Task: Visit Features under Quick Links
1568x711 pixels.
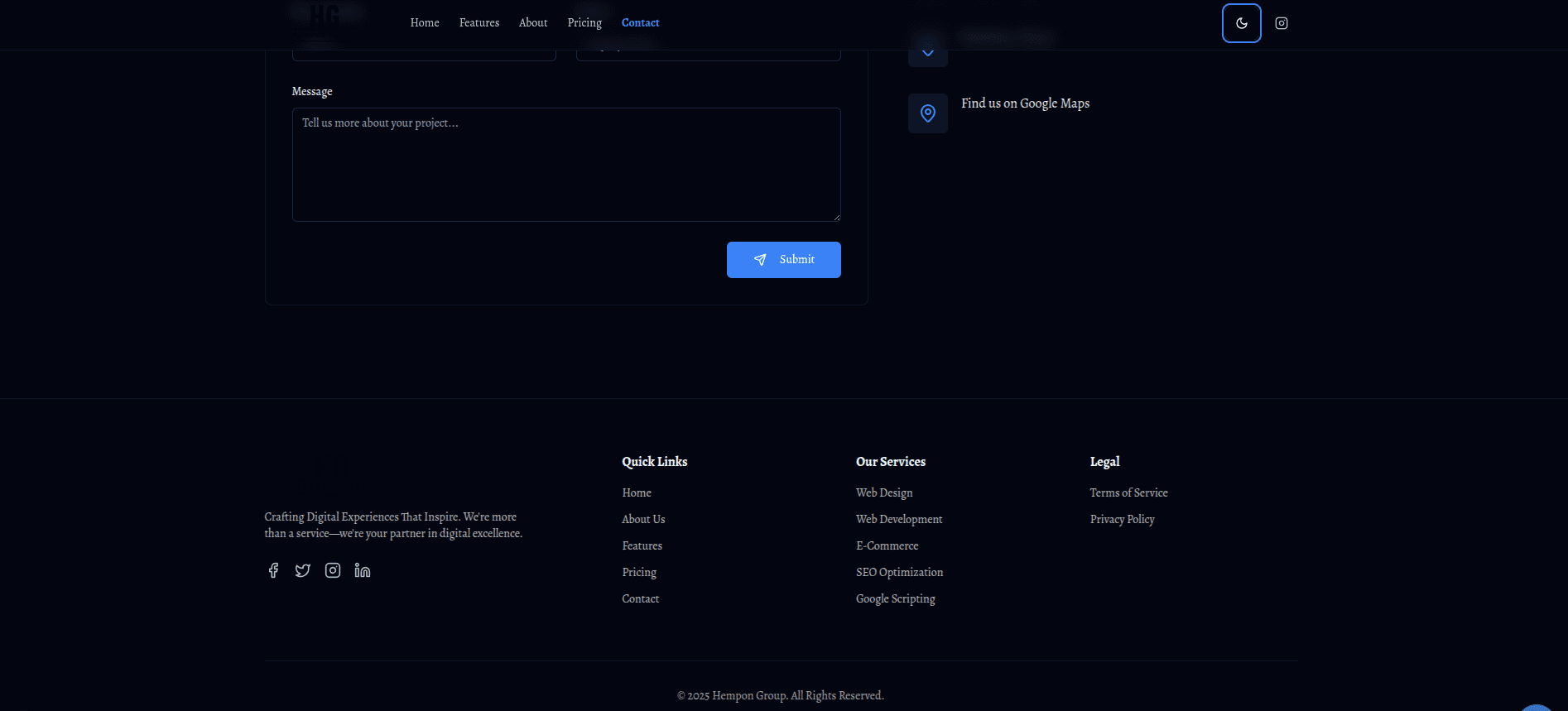Action: [642, 546]
